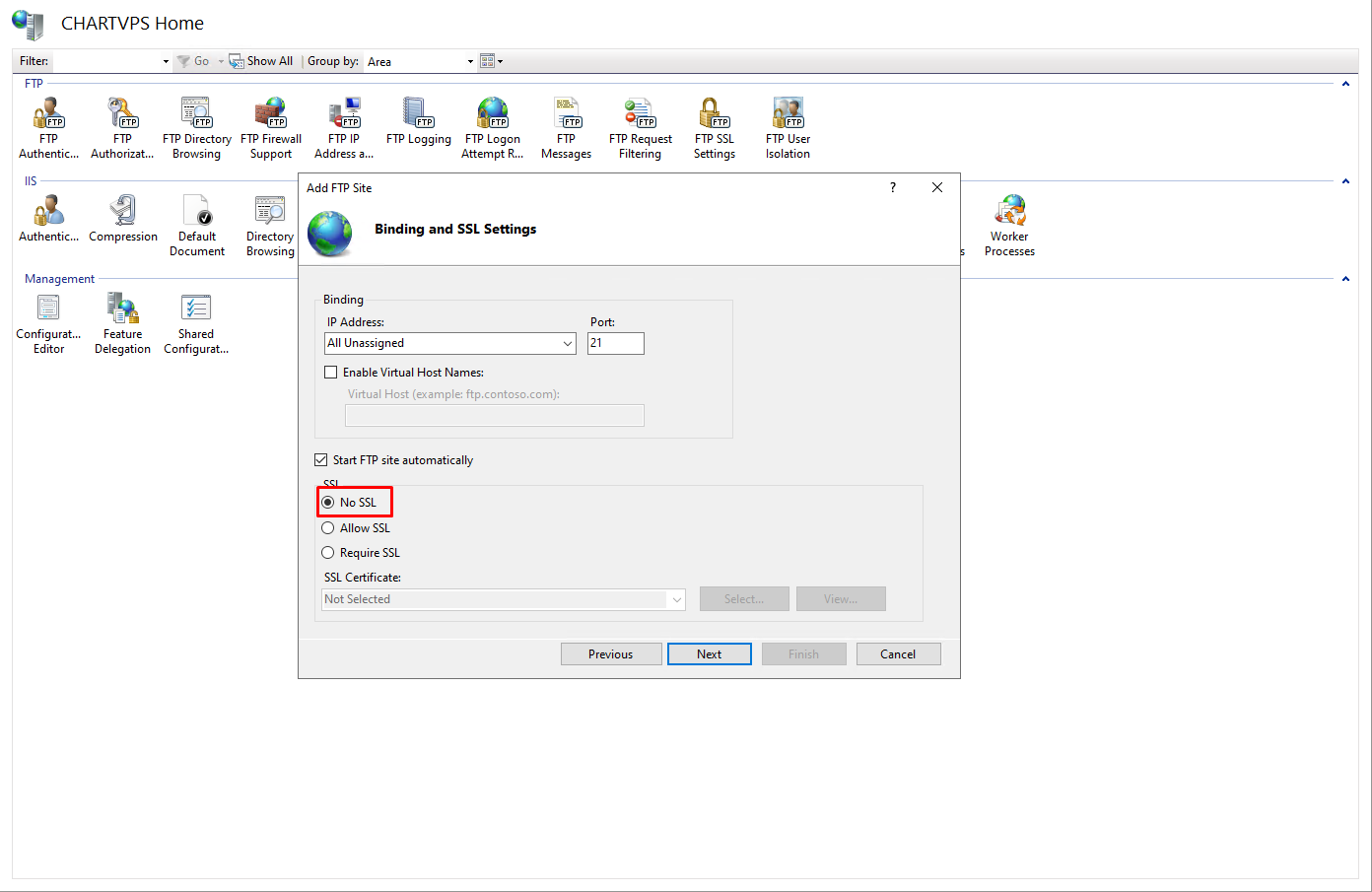Enable Virtual Host Names checkbox
This screenshot has width=1372, height=892.
[331, 373]
